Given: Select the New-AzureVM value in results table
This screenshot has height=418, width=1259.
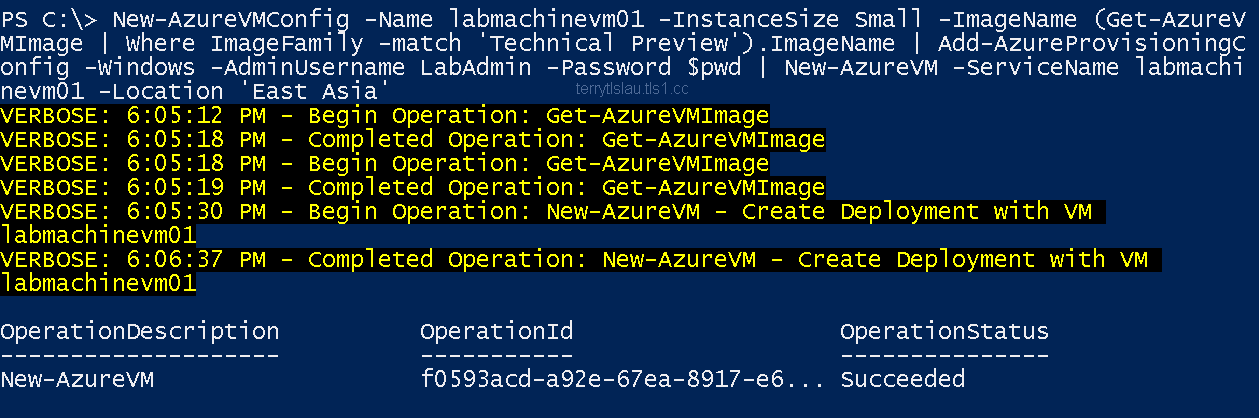Looking at the screenshot, I should tap(77, 379).
